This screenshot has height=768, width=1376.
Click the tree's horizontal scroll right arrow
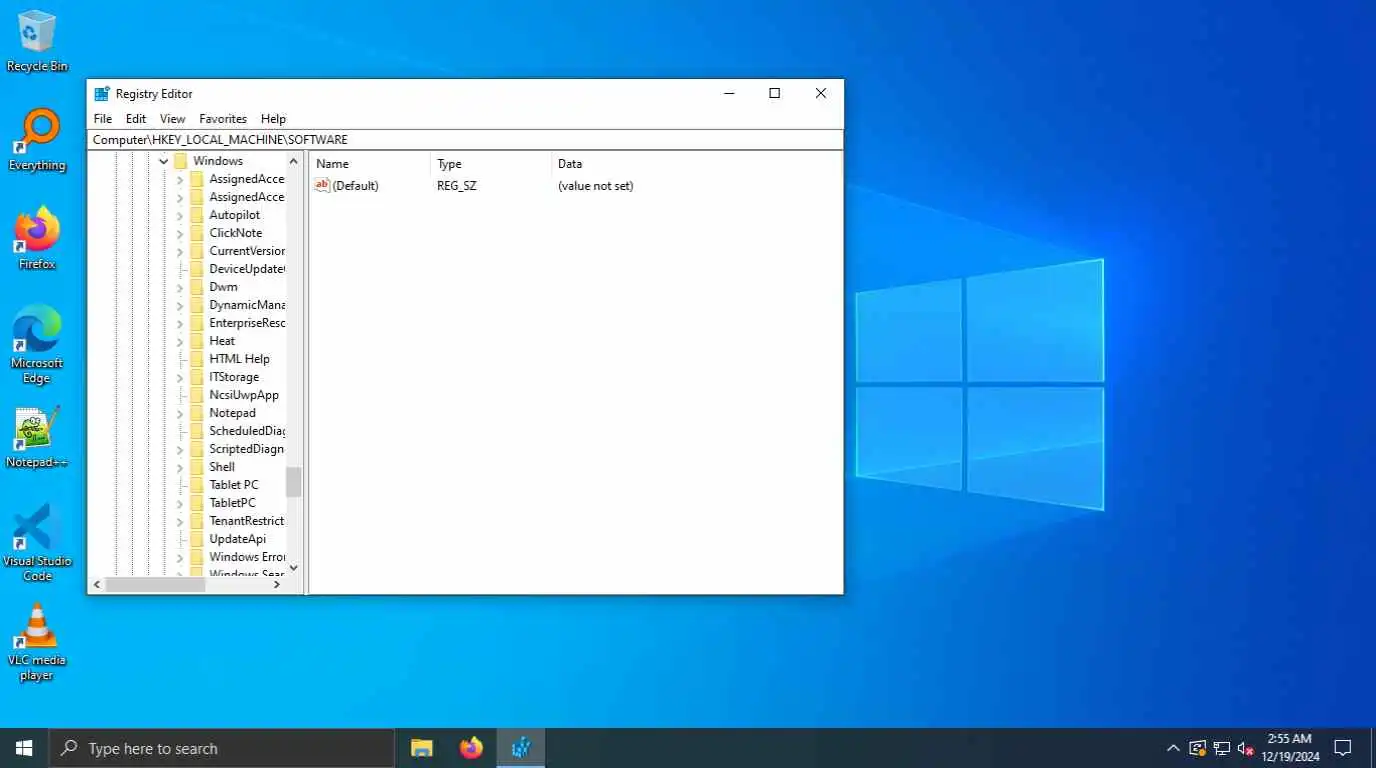tap(277, 584)
